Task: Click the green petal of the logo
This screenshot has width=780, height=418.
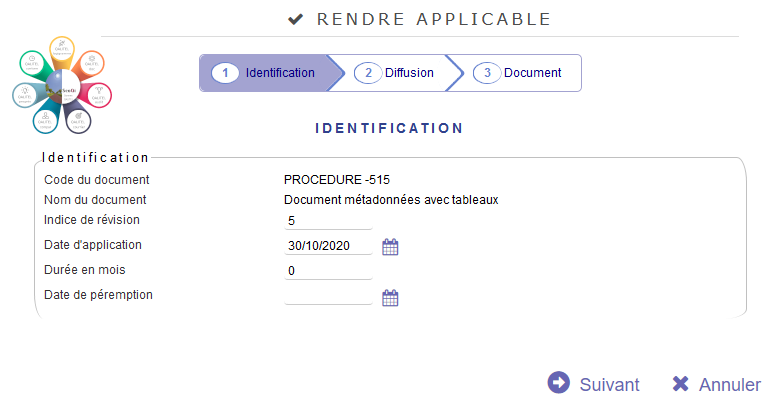Action: 36,65
